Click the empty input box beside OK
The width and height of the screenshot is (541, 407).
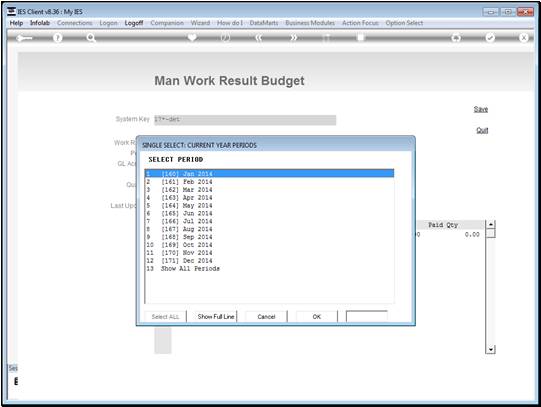click(367, 317)
